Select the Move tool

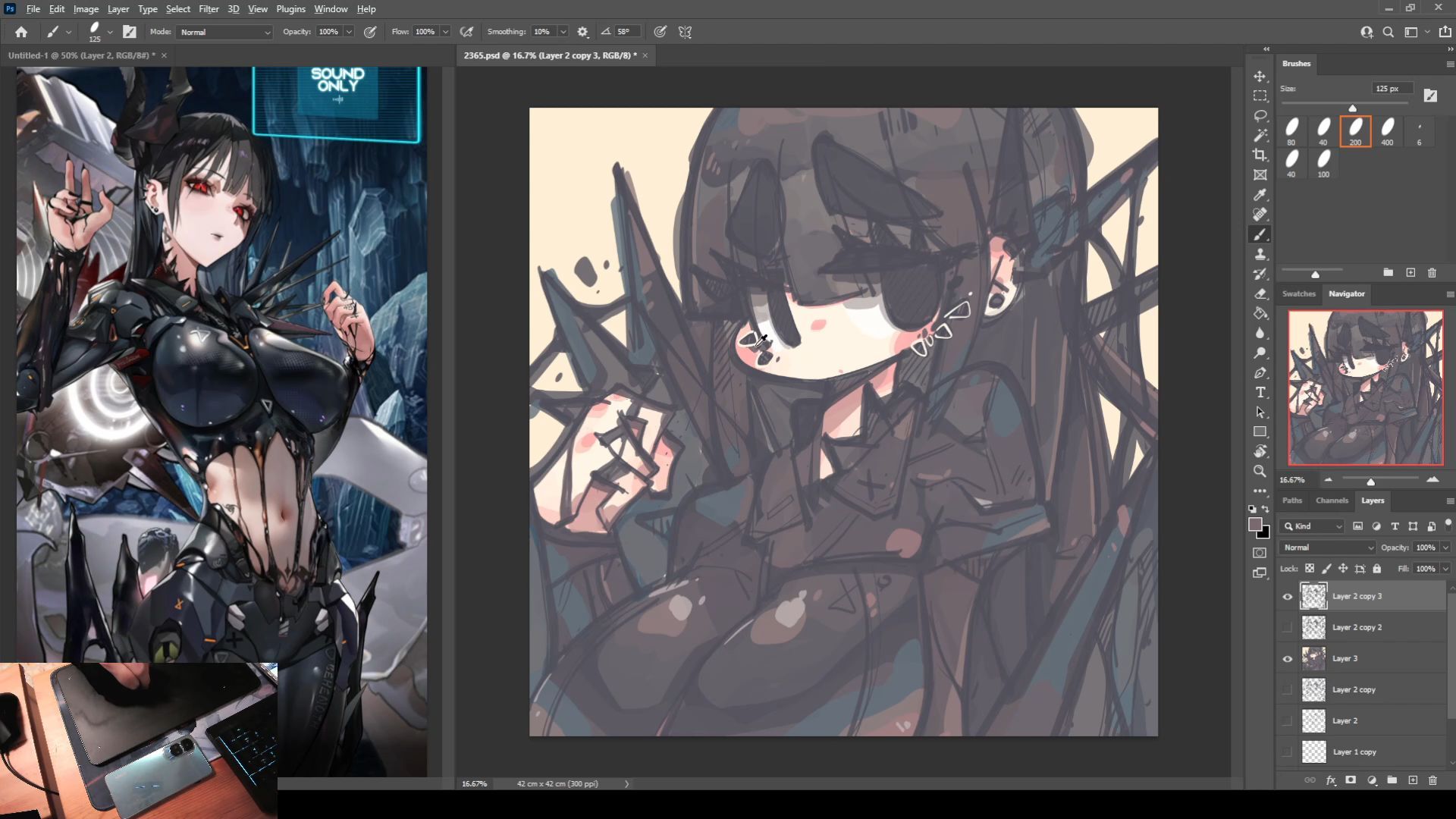point(1260,77)
